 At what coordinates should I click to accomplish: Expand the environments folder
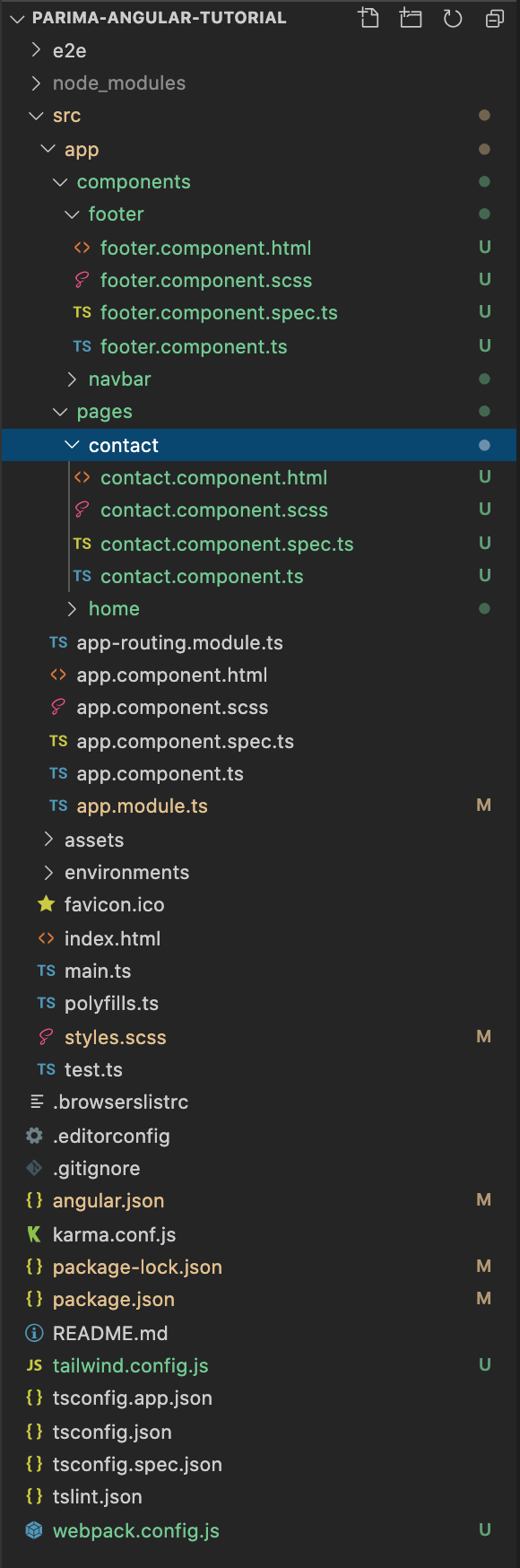click(48, 872)
